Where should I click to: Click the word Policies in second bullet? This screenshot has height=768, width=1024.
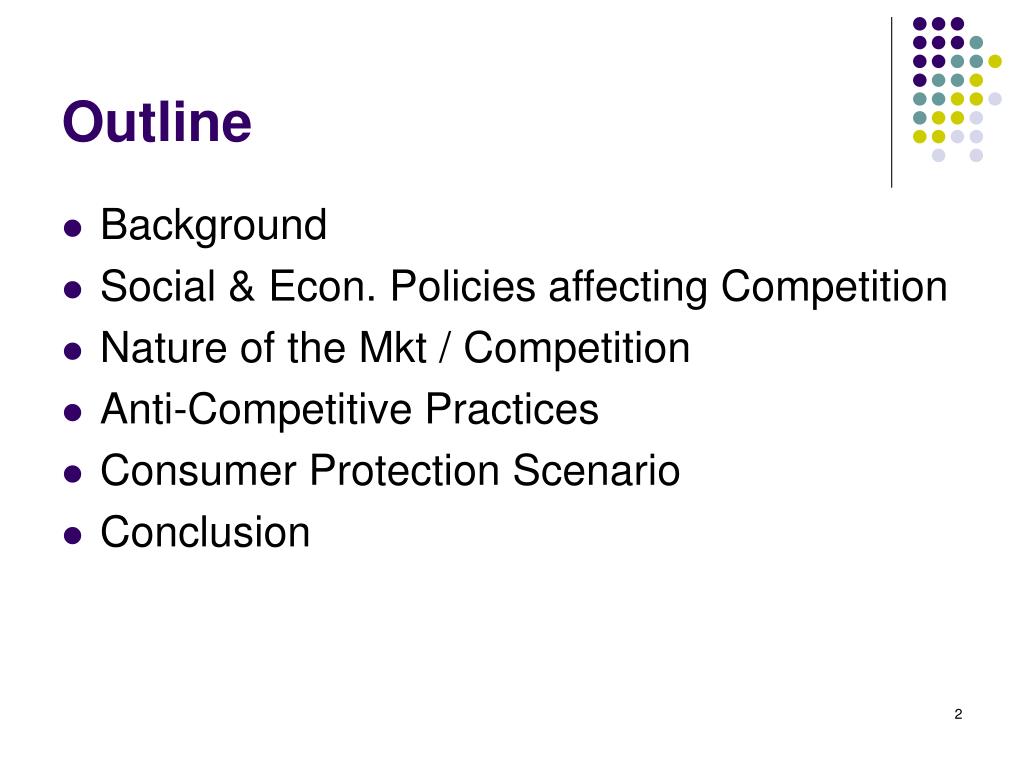click(x=463, y=287)
